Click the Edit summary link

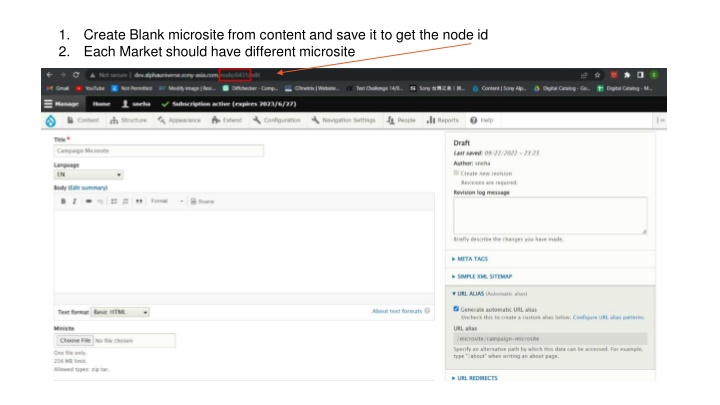[88, 188]
